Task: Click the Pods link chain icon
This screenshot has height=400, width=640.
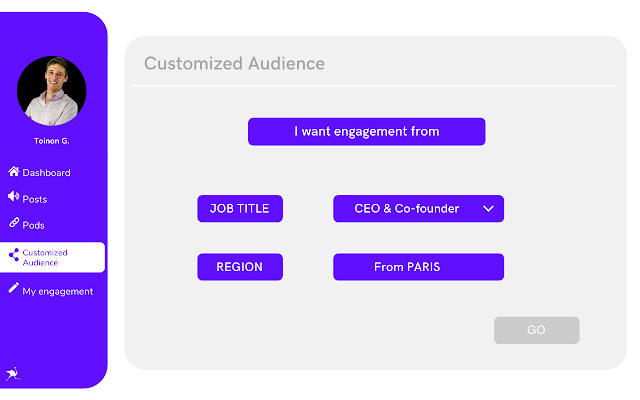Action: (14, 224)
